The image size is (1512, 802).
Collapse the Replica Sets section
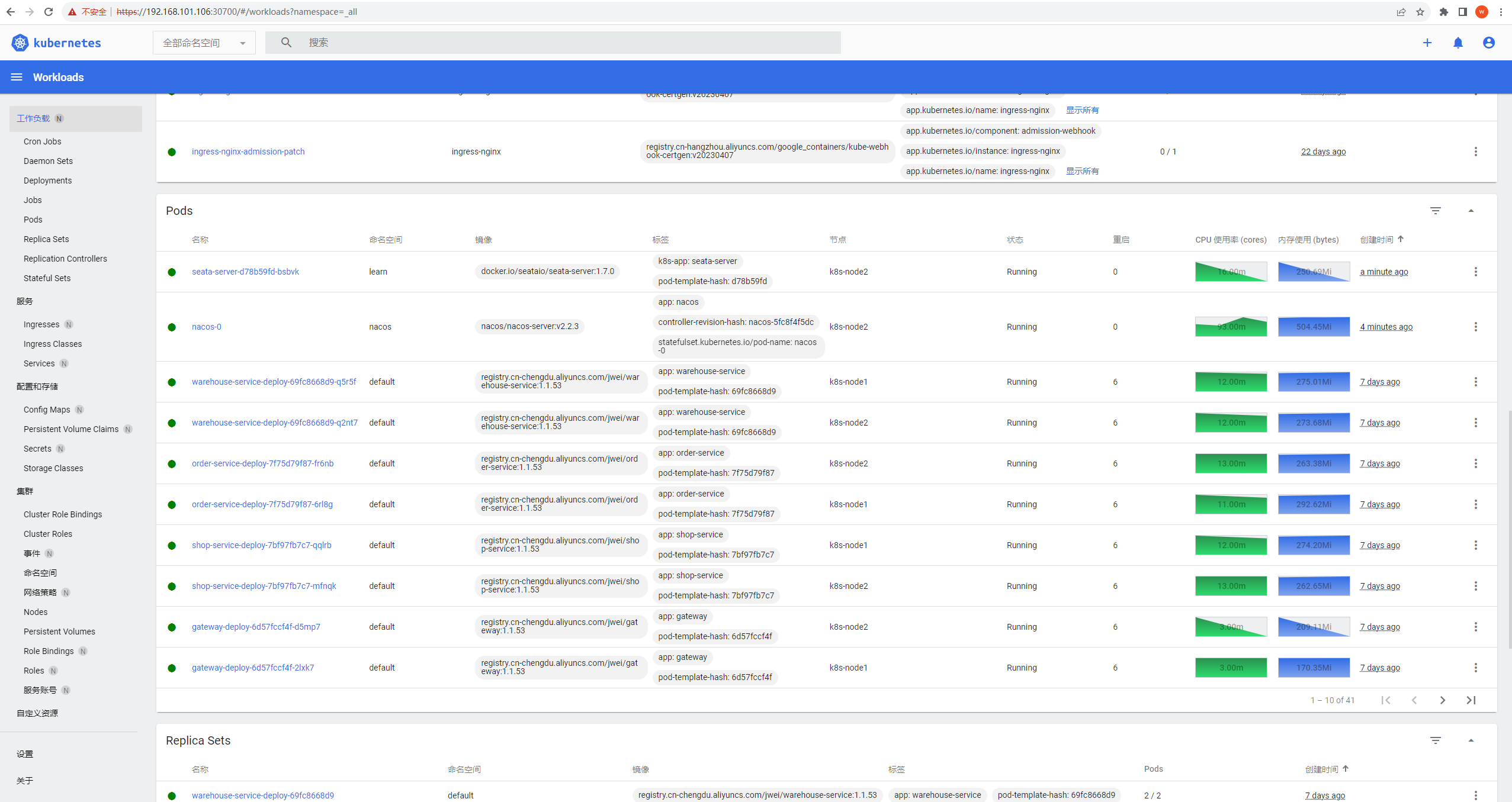(x=1471, y=740)
